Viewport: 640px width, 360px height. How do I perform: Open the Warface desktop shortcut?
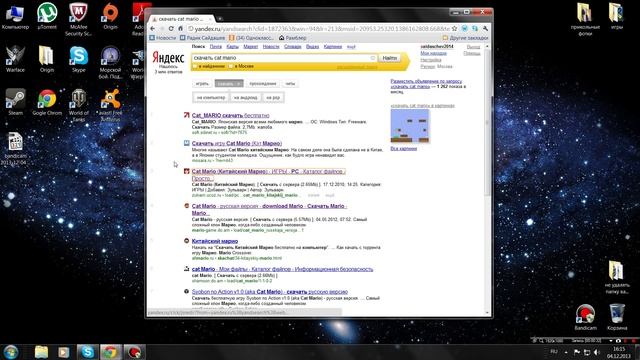[15, 59]
